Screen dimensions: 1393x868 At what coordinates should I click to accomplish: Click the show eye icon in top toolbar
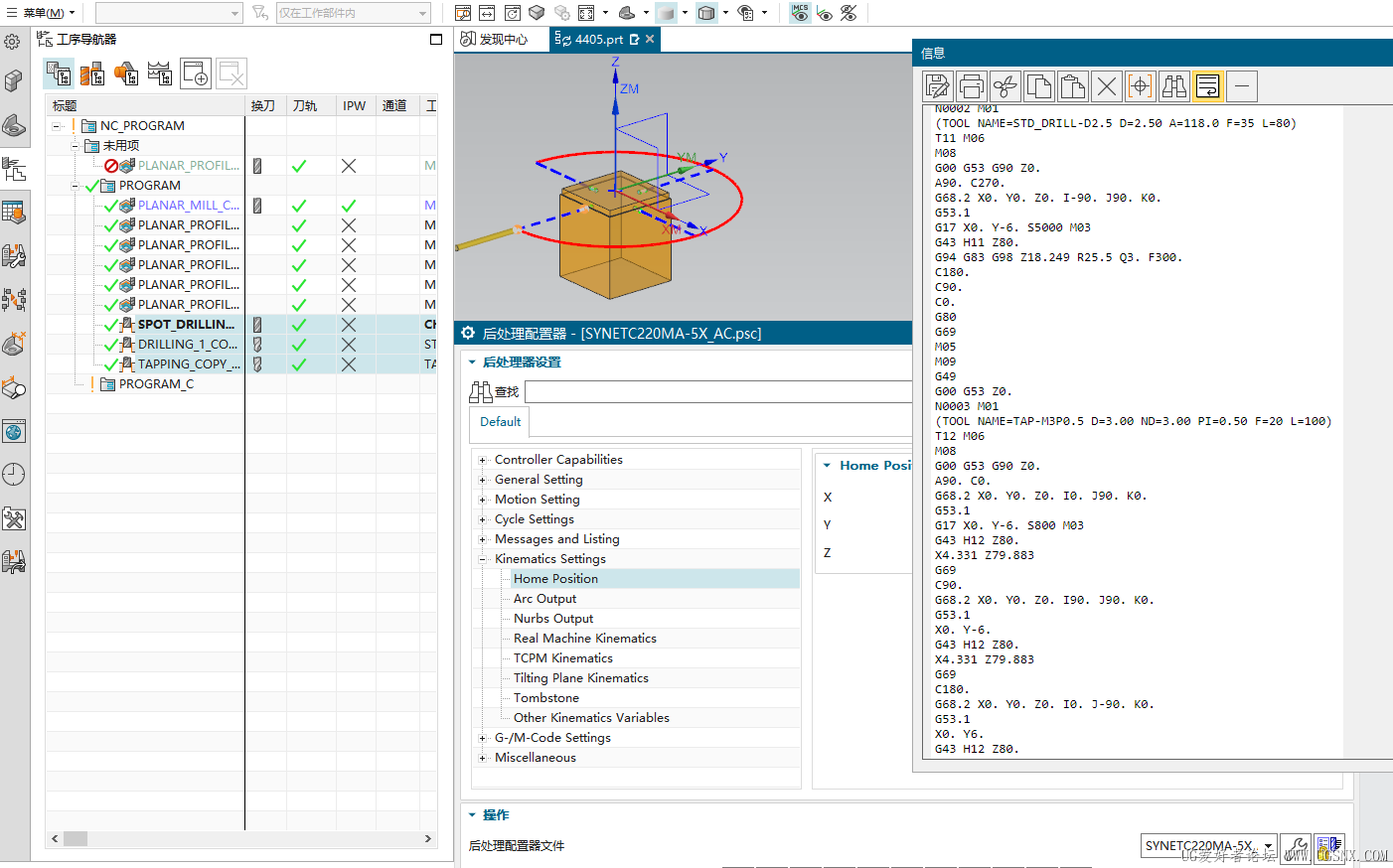click(x=825, y=13)
